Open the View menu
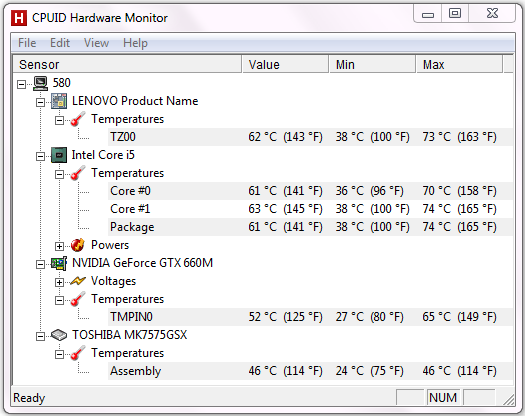This screenshot has height=416, width=525. pos(96,43)
